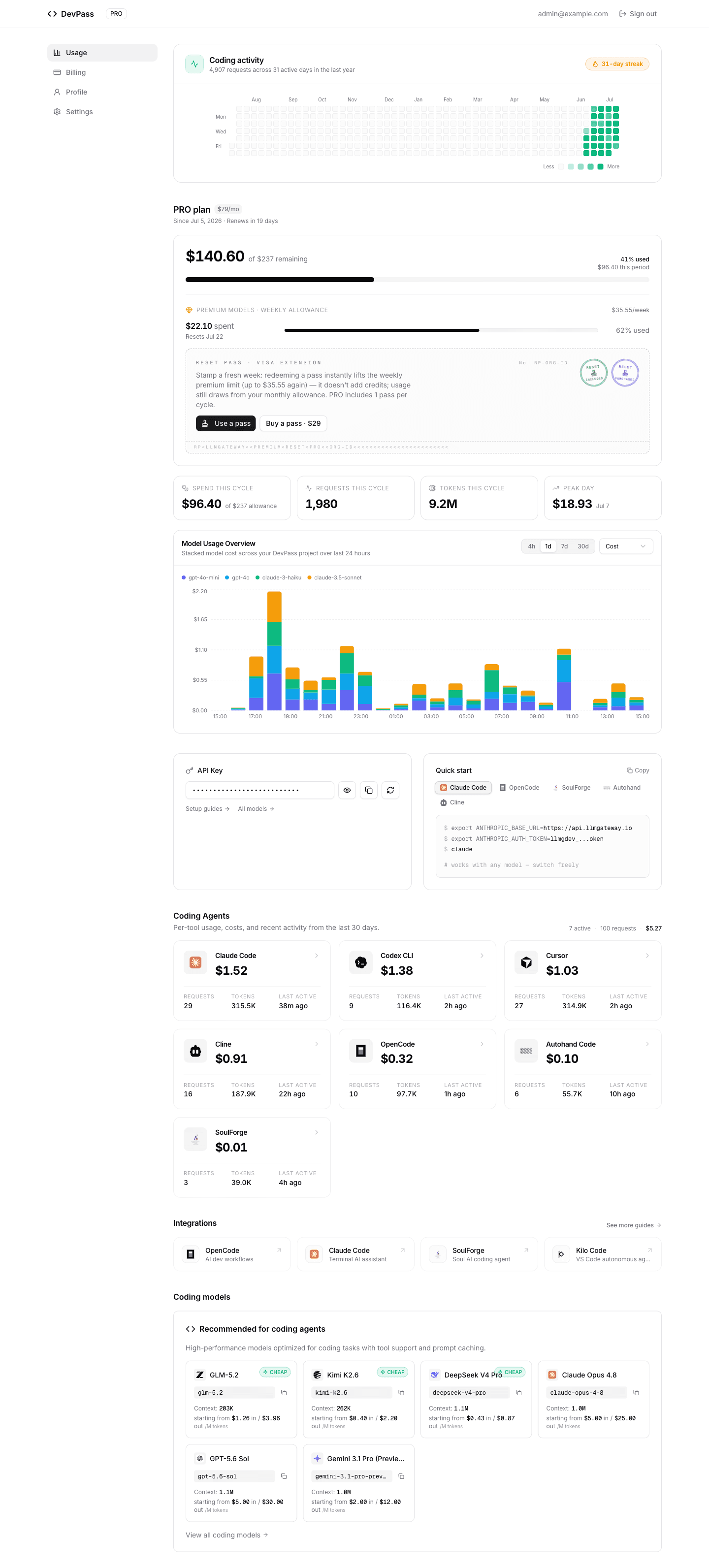Click Buy a pass $29 button
Viewport: 709px width, 1568px height.
(293, 423)
